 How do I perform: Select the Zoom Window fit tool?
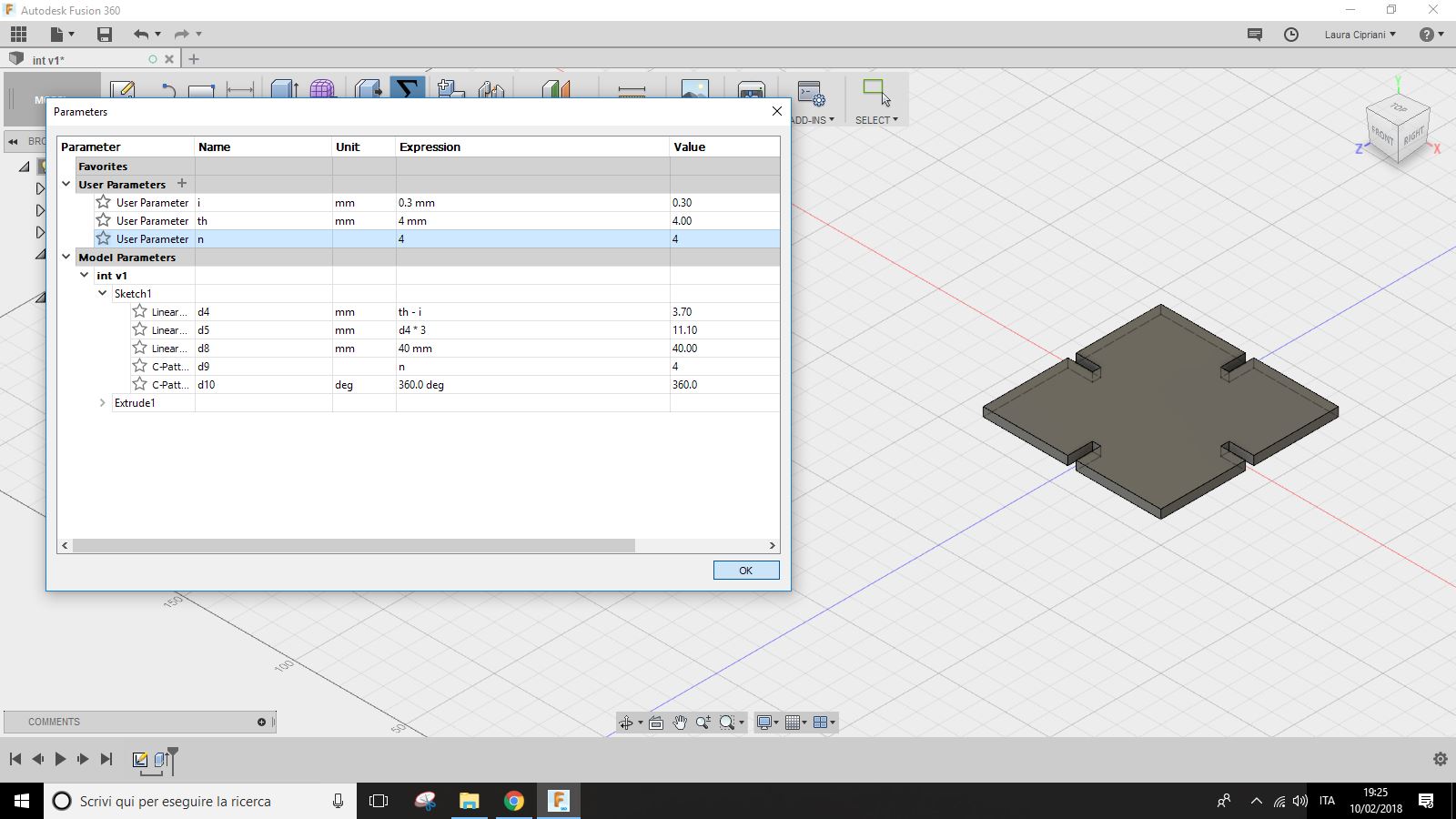pos(727,723)
